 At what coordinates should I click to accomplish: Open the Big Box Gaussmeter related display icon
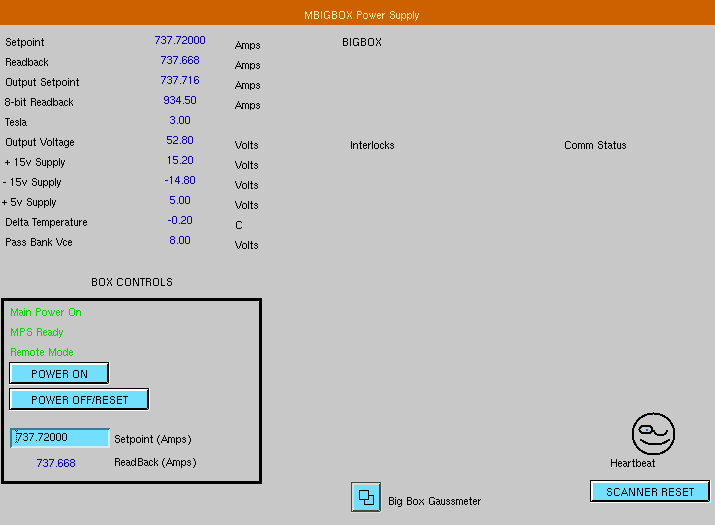[366, 497]
